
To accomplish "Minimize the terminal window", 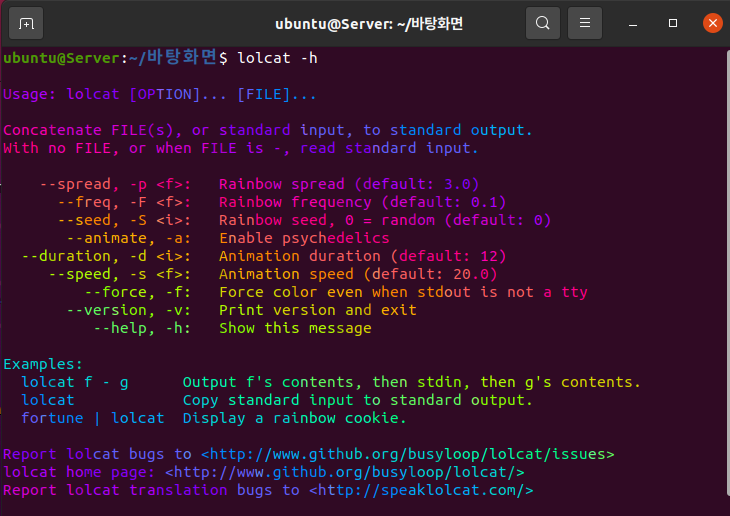I will point(633,23).
